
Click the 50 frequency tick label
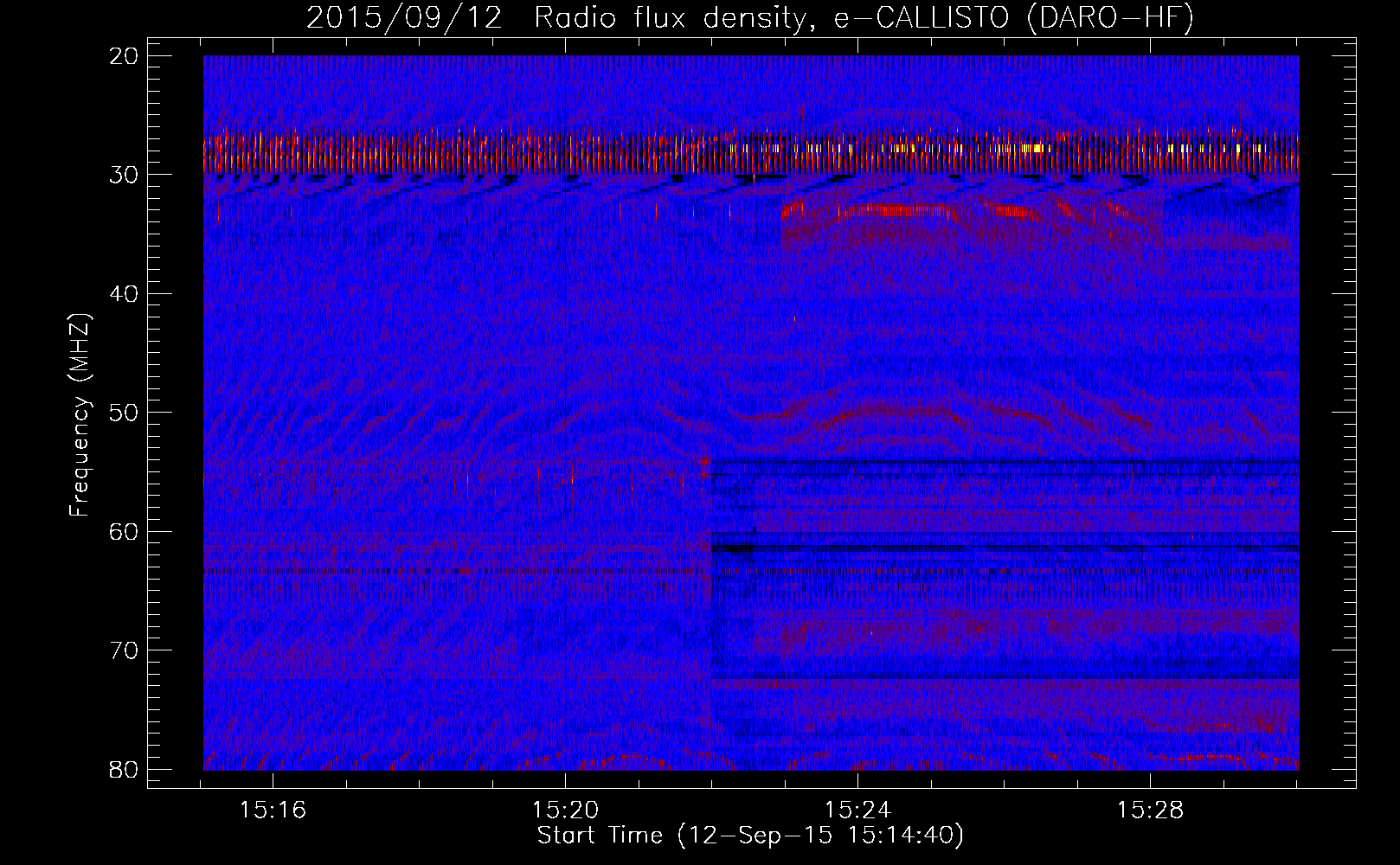click(125, 413)
